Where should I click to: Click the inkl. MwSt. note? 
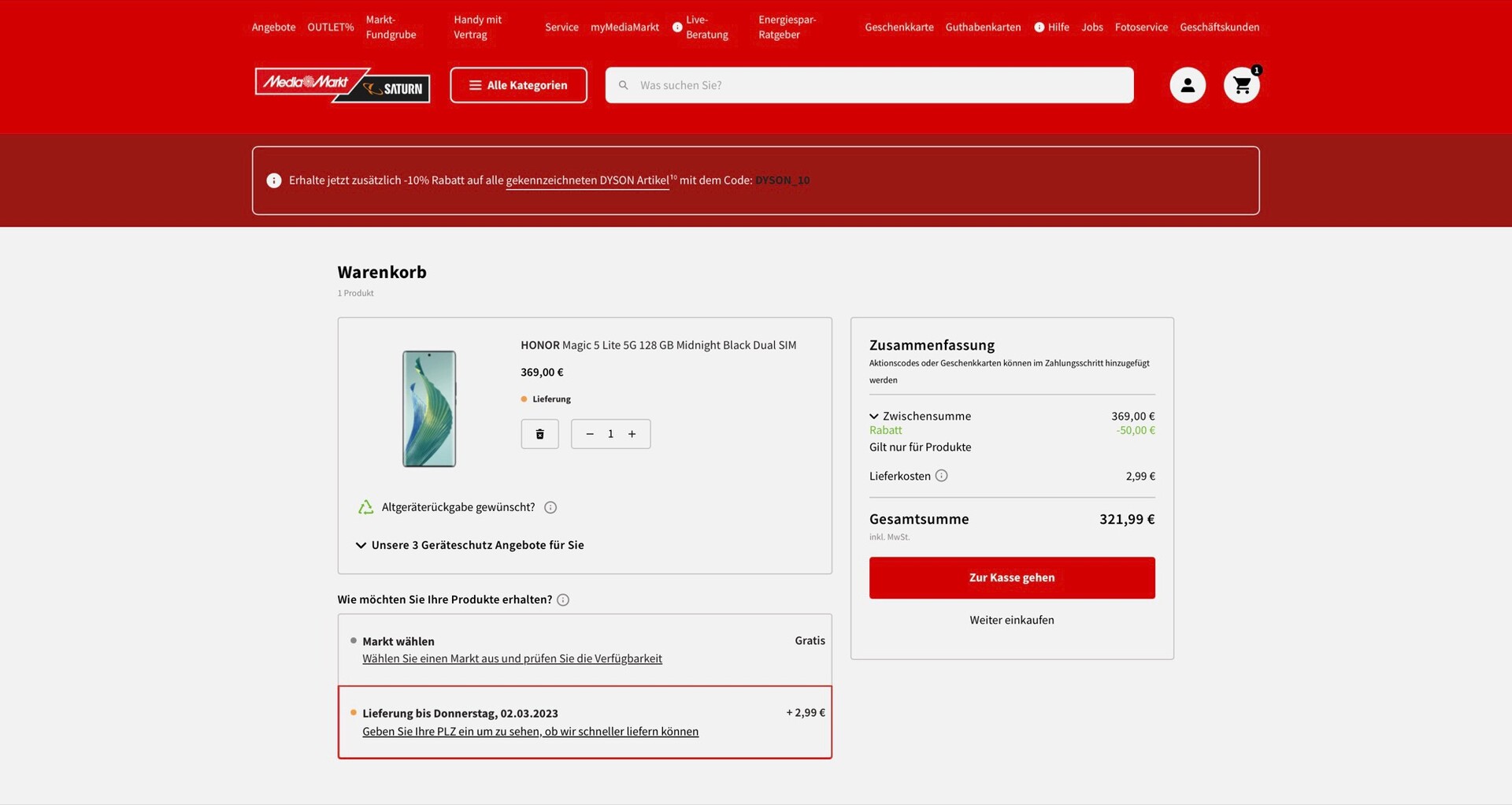point(890,537)
